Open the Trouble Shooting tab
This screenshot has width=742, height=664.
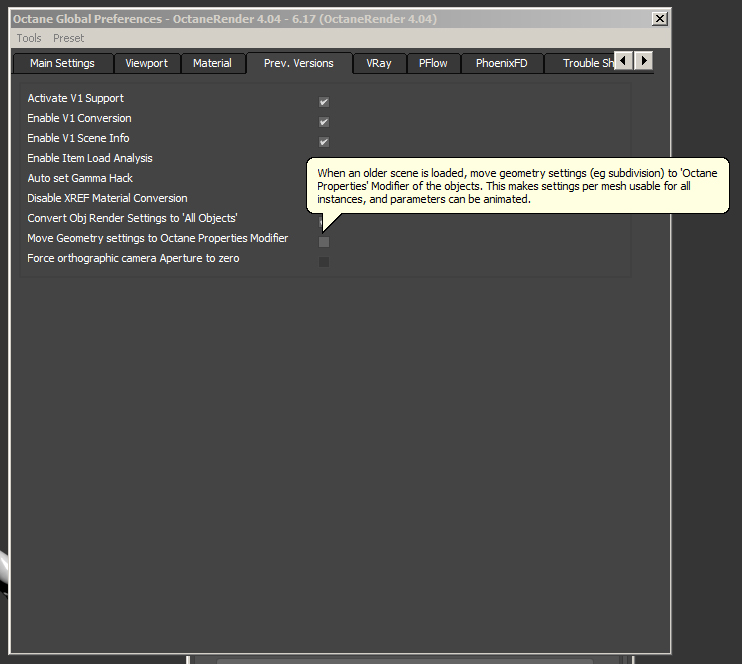click(x=580, y=63)
